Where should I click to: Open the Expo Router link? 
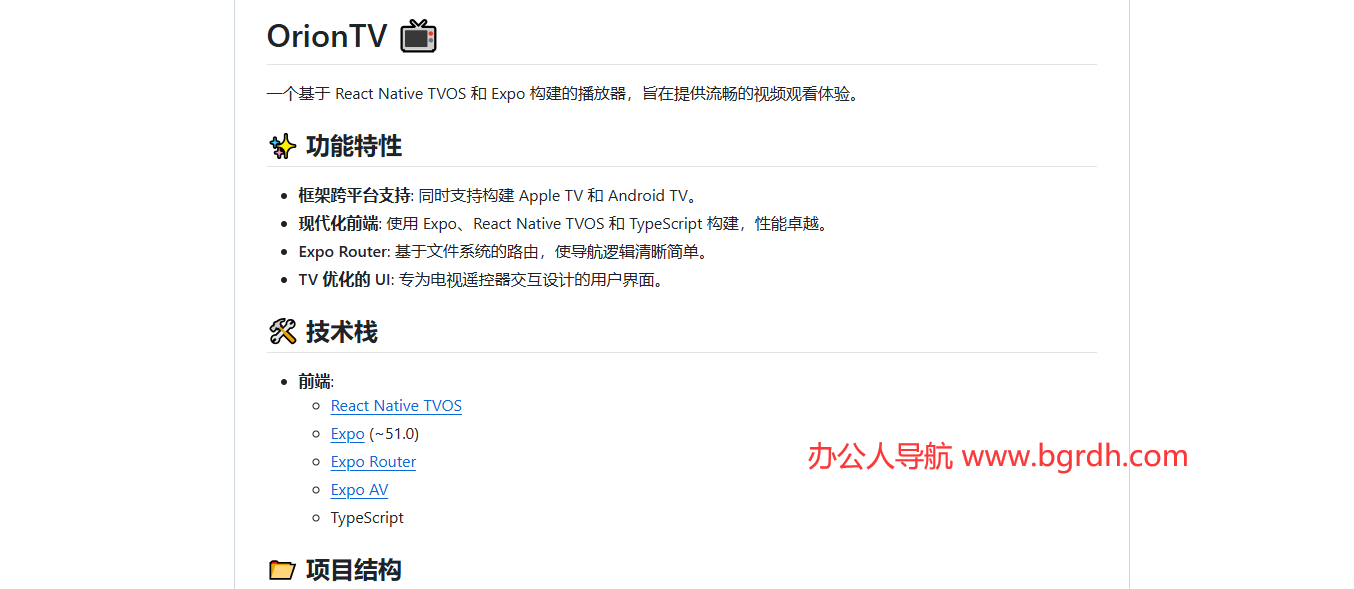(373, 461)
